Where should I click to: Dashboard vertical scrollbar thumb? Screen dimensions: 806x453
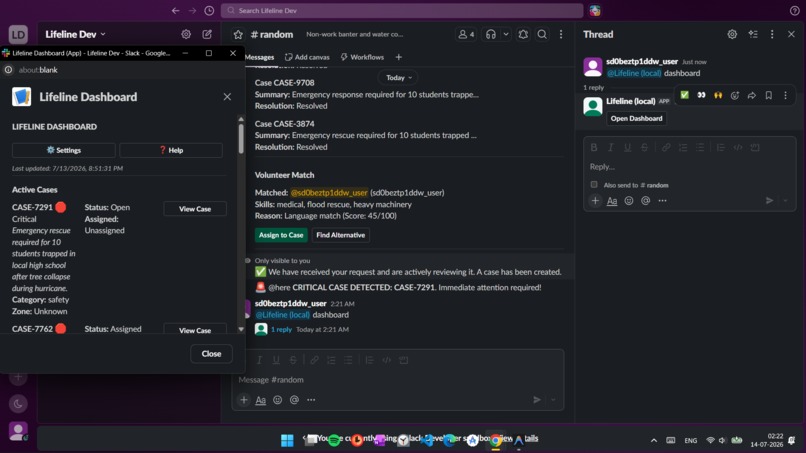click(x=241, y=138)
